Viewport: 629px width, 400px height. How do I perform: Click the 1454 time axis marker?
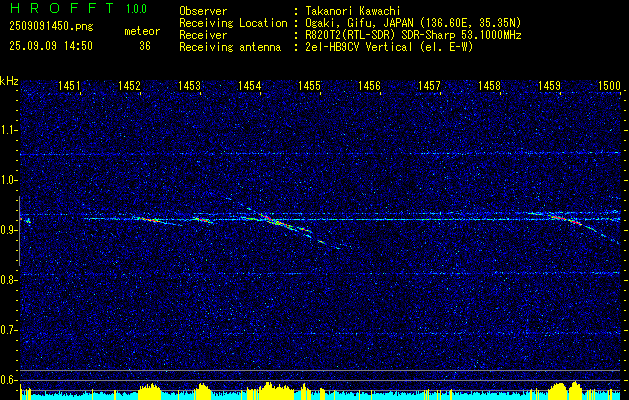[250, 85]
